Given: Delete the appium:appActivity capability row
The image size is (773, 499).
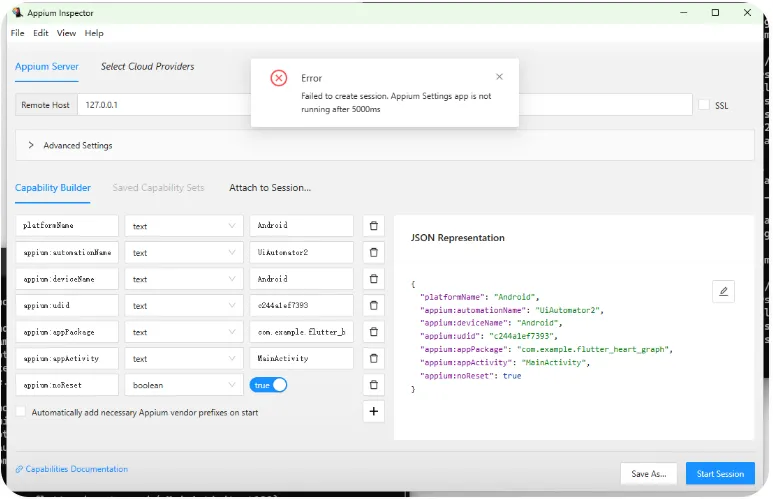Looking at the screenshot, I should pyautogui.click(x=373, y=358).
